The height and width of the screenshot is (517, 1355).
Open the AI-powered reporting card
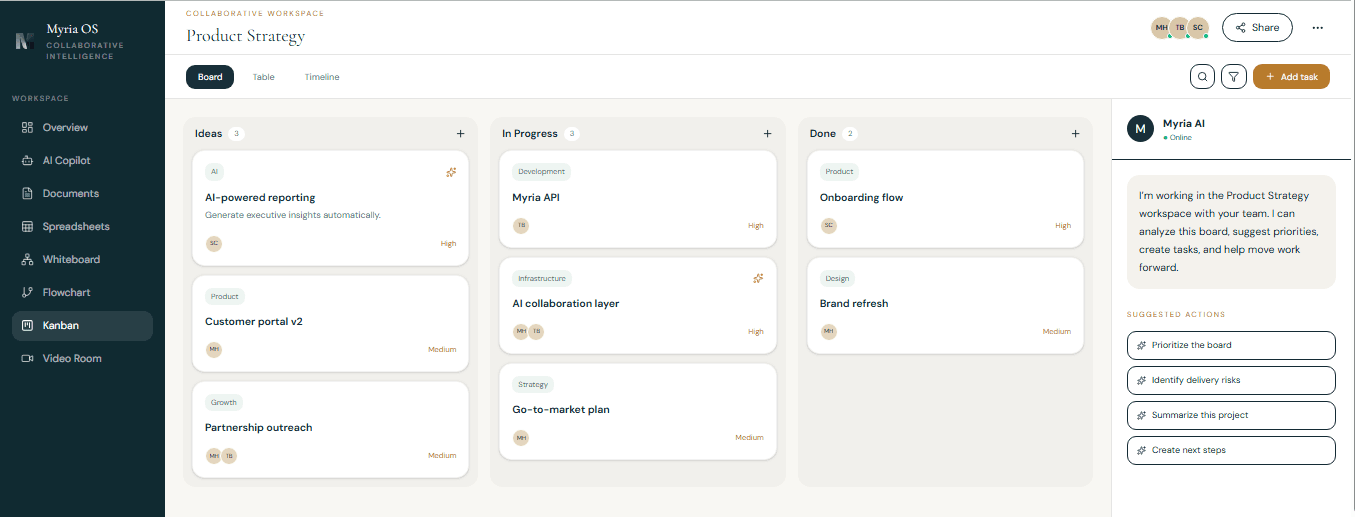point(330,209)
